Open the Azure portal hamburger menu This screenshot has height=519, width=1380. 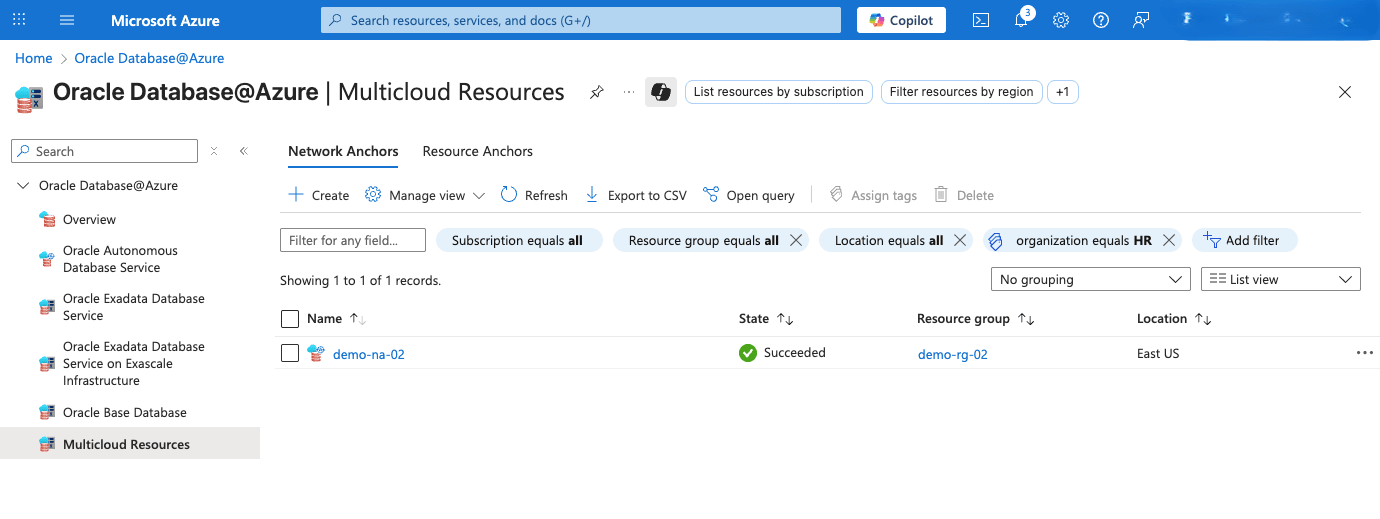click(x=67, y=20)
